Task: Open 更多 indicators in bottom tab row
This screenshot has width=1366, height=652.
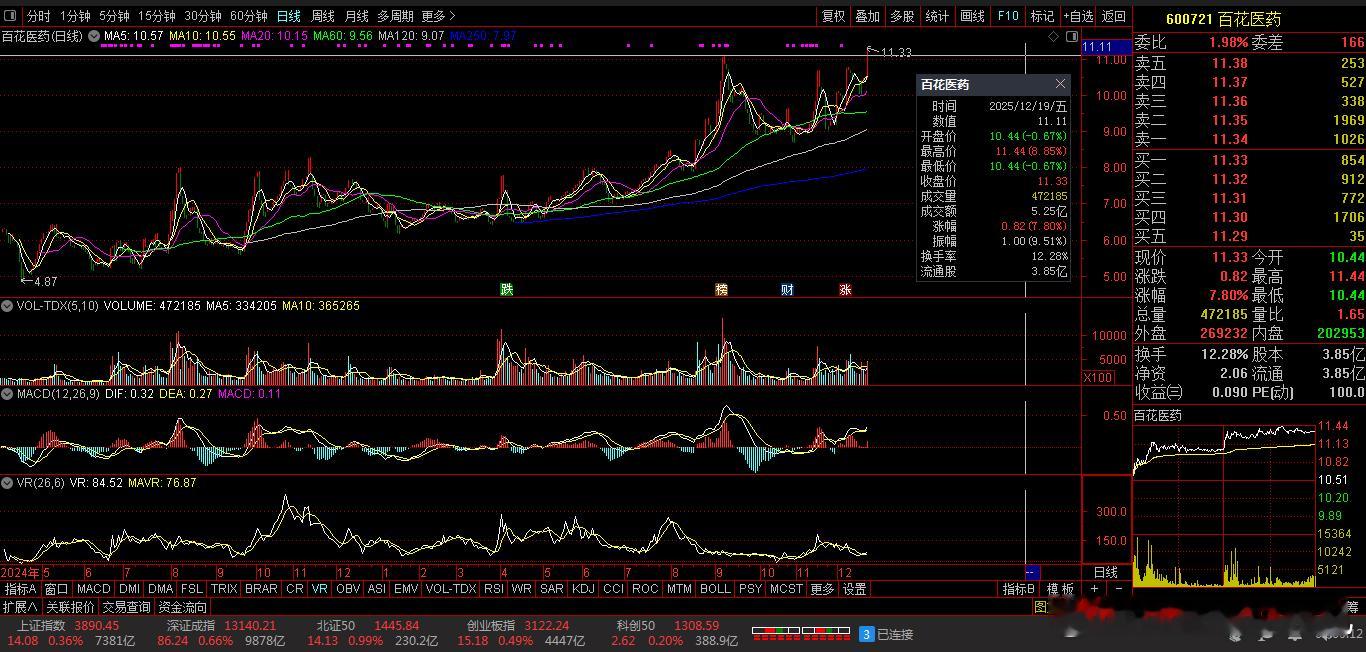Action: point(822,589)
